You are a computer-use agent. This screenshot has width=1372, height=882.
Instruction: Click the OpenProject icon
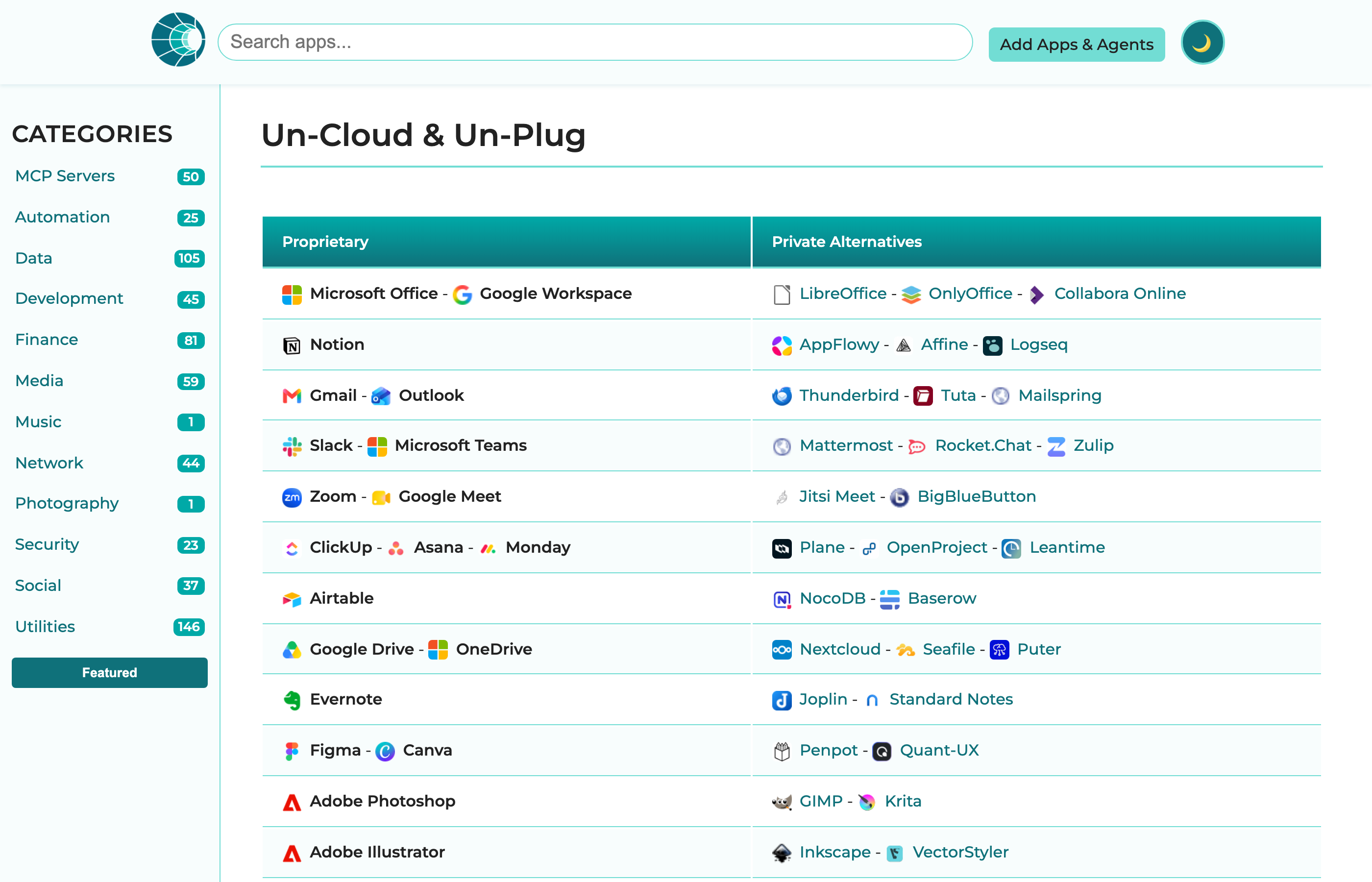(x=869, y=548)
